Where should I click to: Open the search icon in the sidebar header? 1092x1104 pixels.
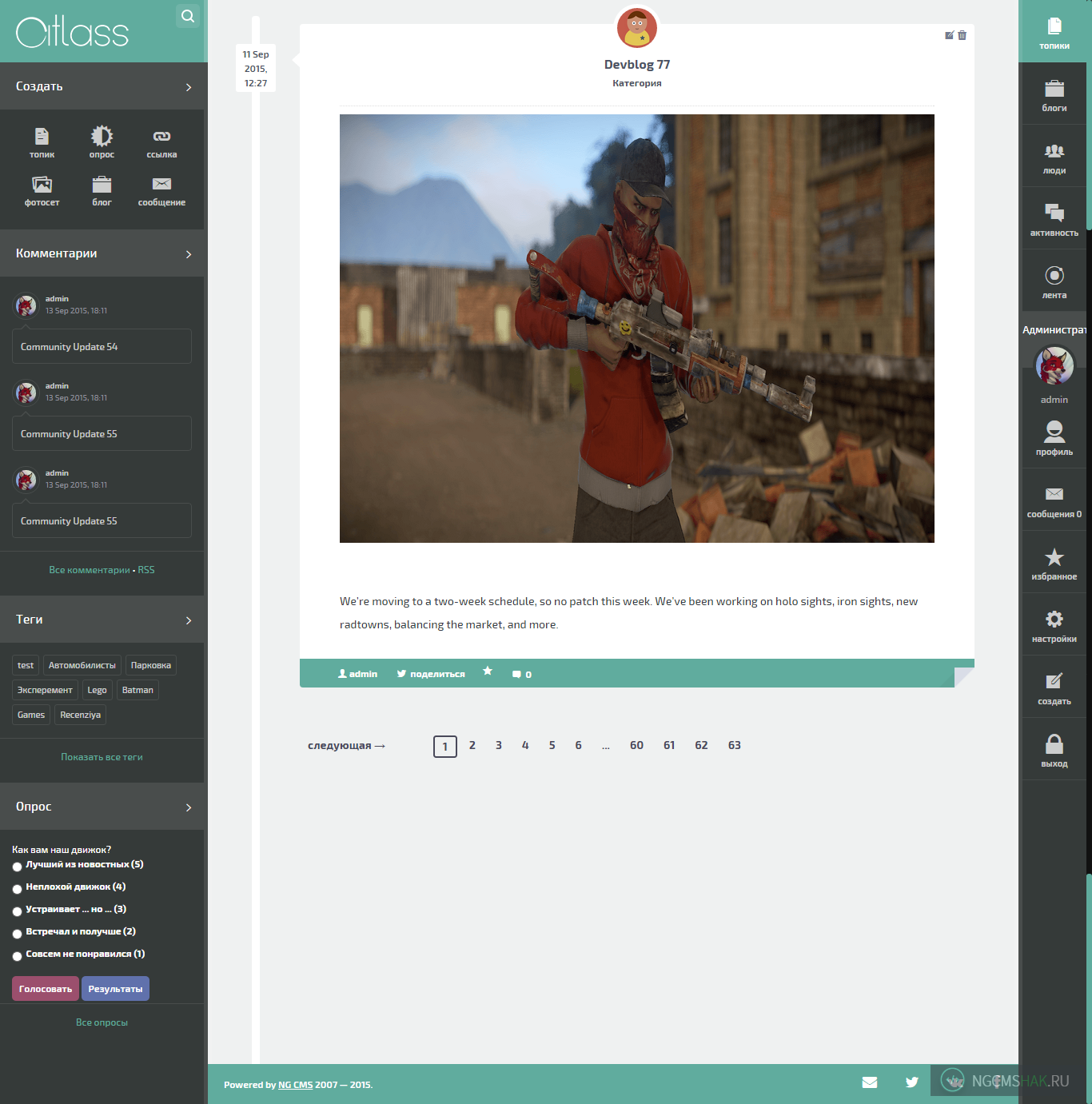coord(188,16)
